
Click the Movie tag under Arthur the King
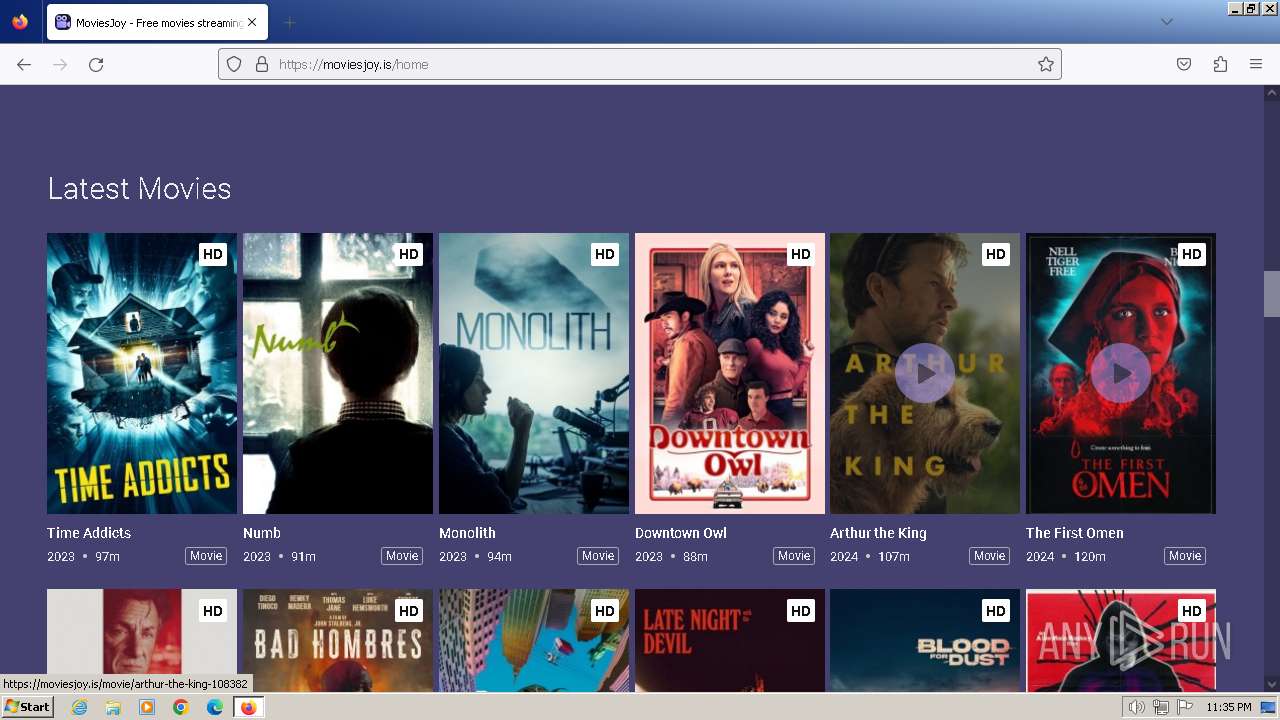(989, 556)
